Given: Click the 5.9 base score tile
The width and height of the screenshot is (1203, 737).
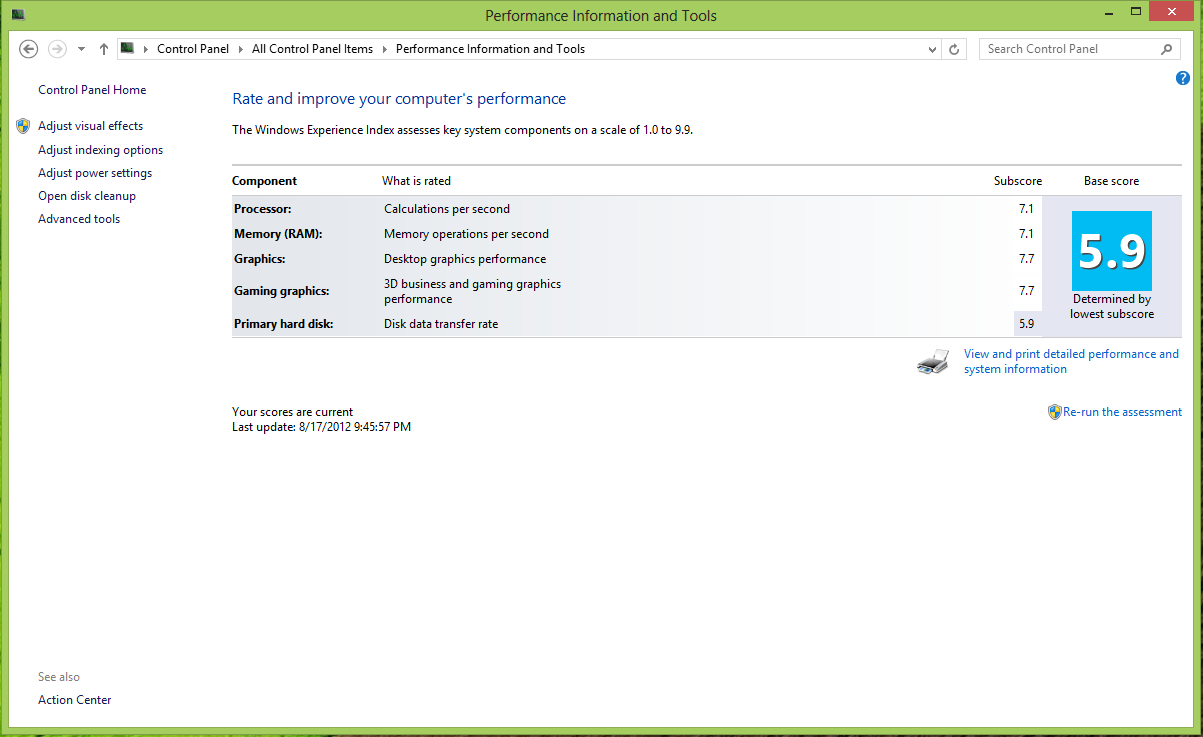Looking at the screenshot, I should [x=1112, y=251].
